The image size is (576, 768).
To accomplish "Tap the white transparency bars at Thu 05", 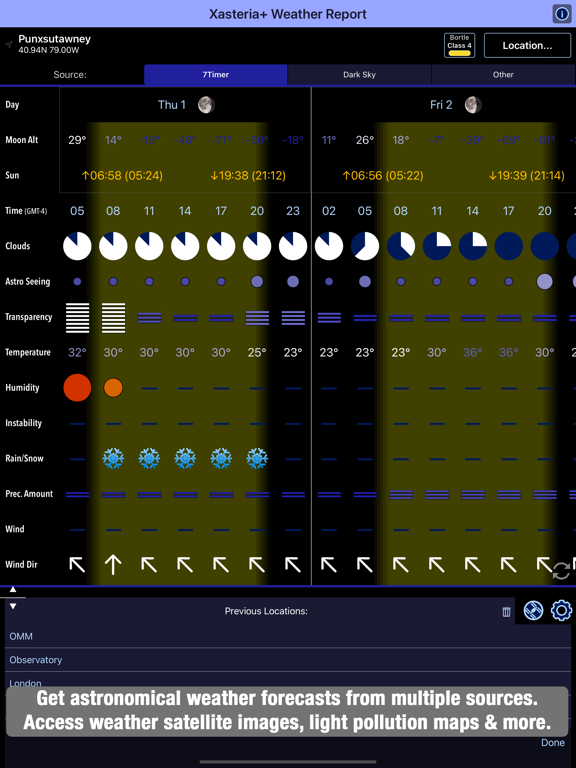I will click(77, 317).
